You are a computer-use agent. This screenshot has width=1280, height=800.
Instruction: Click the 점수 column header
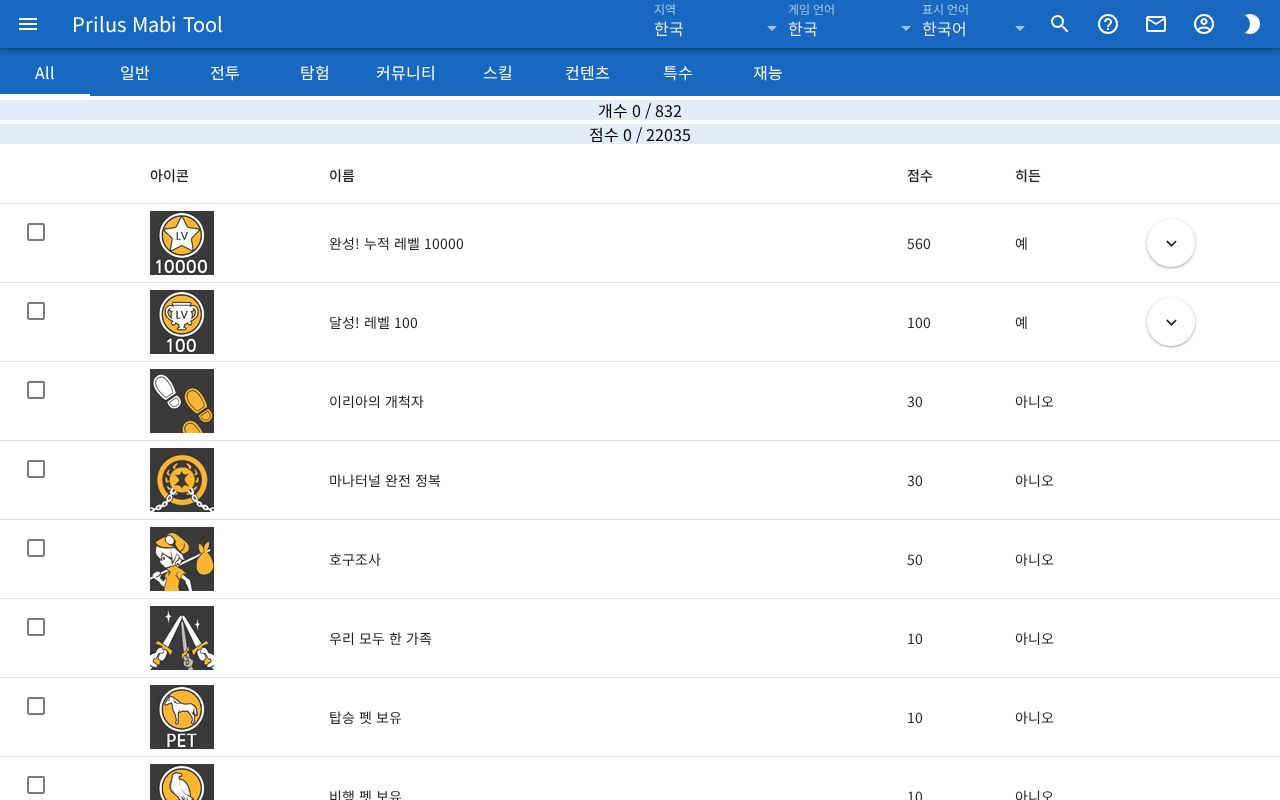point(919,175)
